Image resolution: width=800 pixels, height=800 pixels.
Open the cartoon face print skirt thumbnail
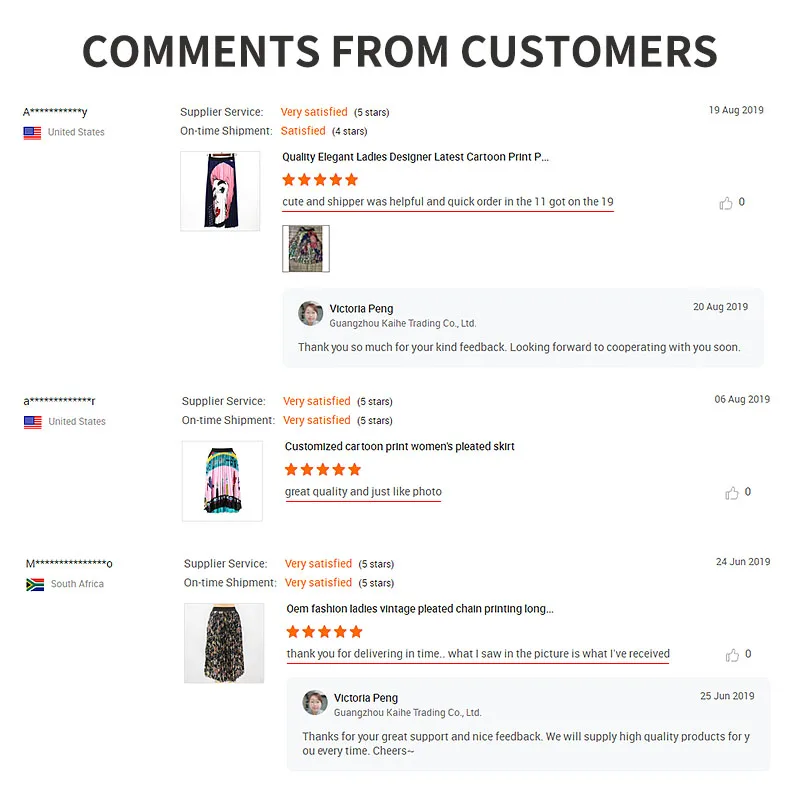[x=220, y=191]
